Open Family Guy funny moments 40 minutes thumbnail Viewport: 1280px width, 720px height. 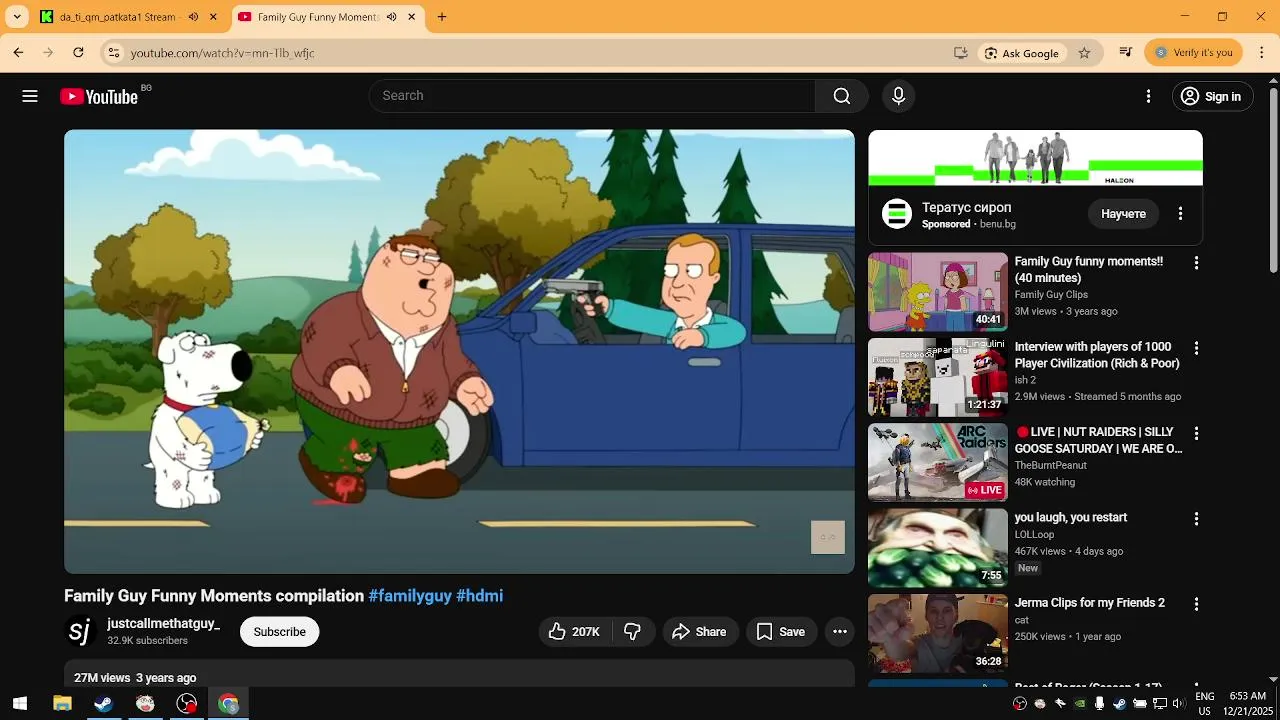point(937,291)
